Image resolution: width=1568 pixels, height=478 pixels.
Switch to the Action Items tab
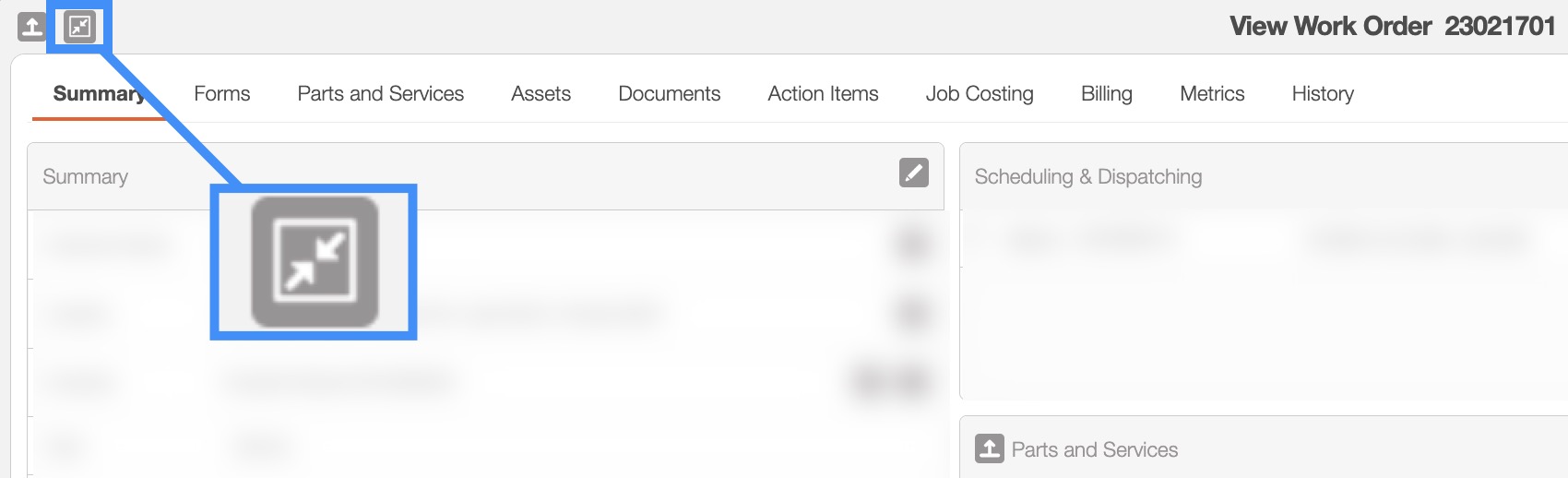(823, 94)
